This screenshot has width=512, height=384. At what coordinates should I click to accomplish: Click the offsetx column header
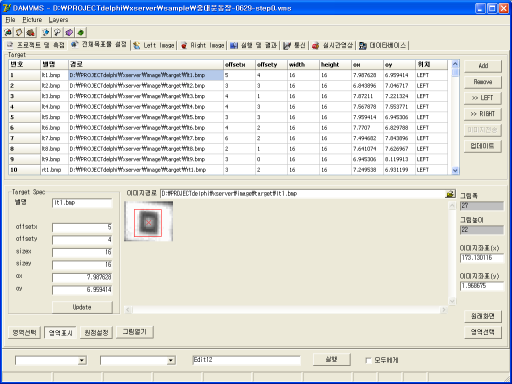[x=239, y=65]
